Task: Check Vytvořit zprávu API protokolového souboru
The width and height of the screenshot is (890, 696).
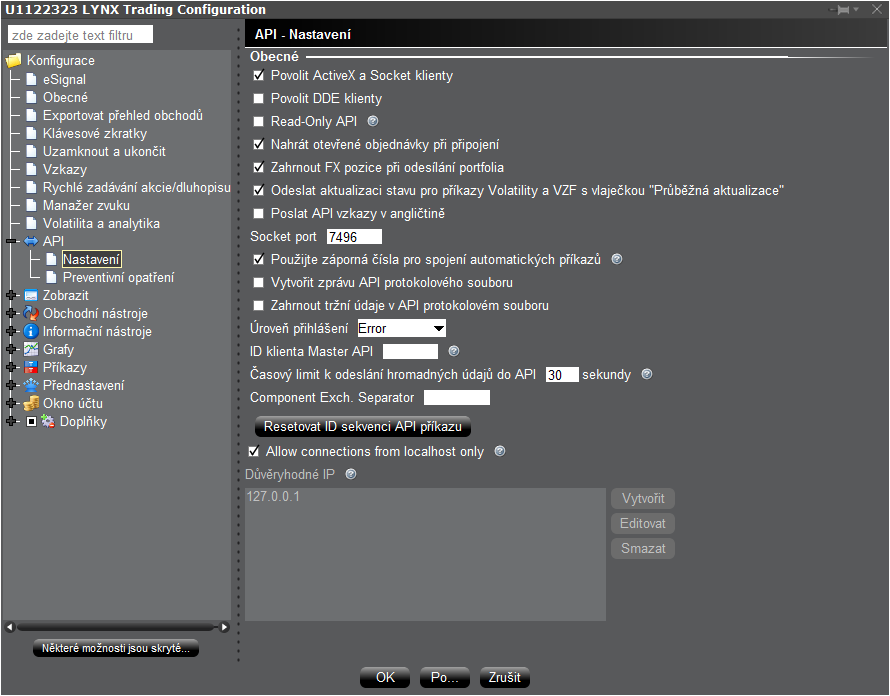Action: 259,282
